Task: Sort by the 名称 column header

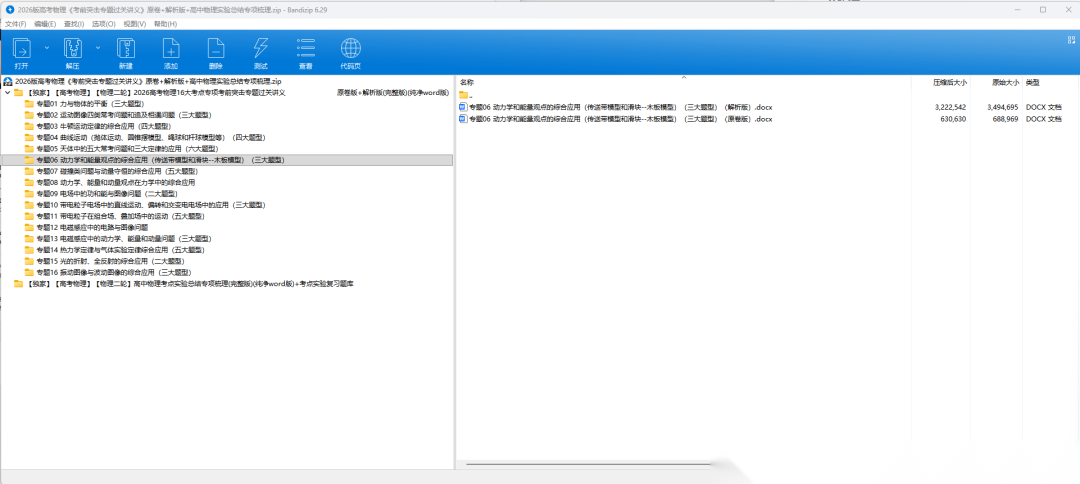Action: 467,82
